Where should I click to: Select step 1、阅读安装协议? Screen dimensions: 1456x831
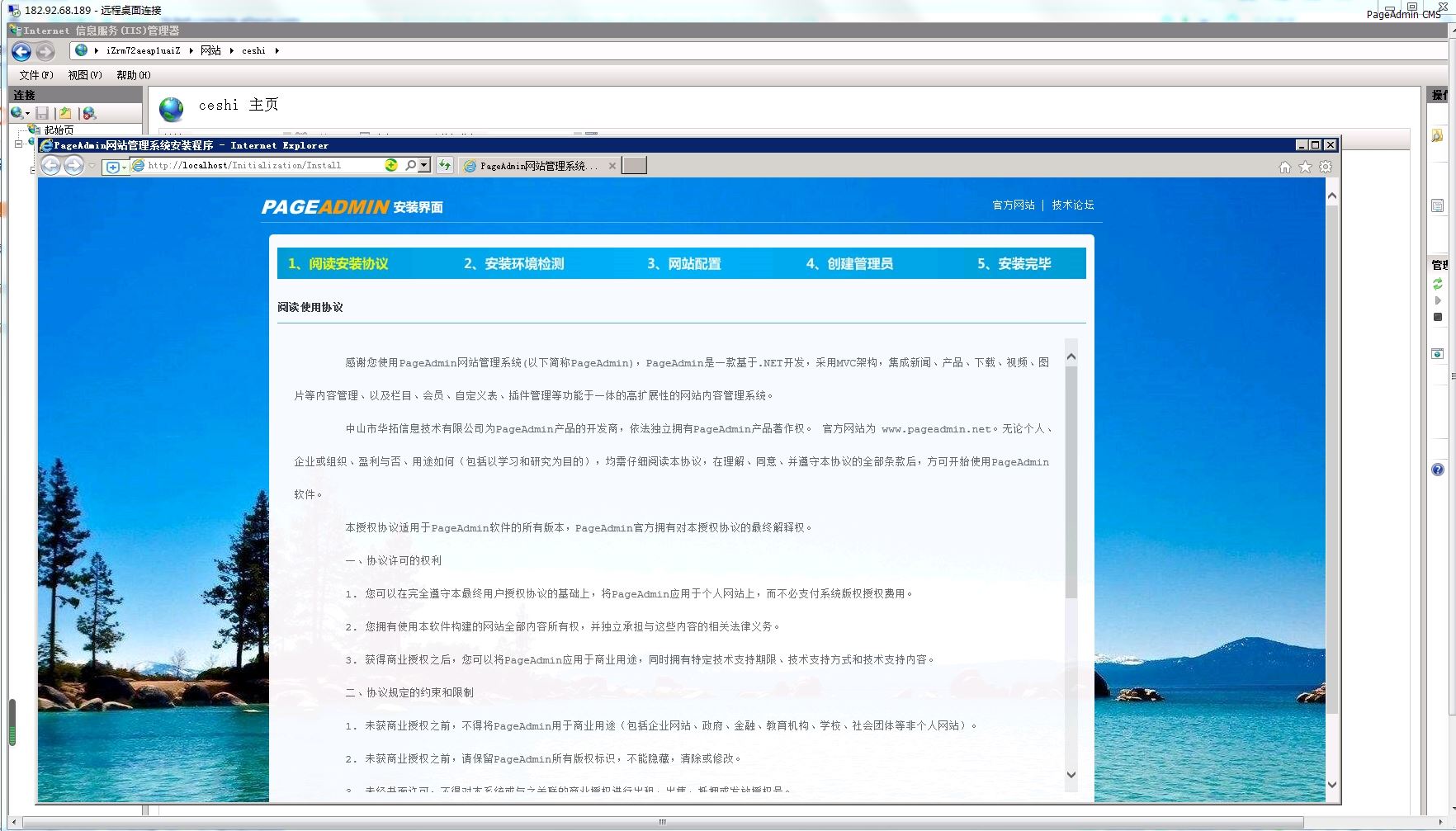click(338, 264)
